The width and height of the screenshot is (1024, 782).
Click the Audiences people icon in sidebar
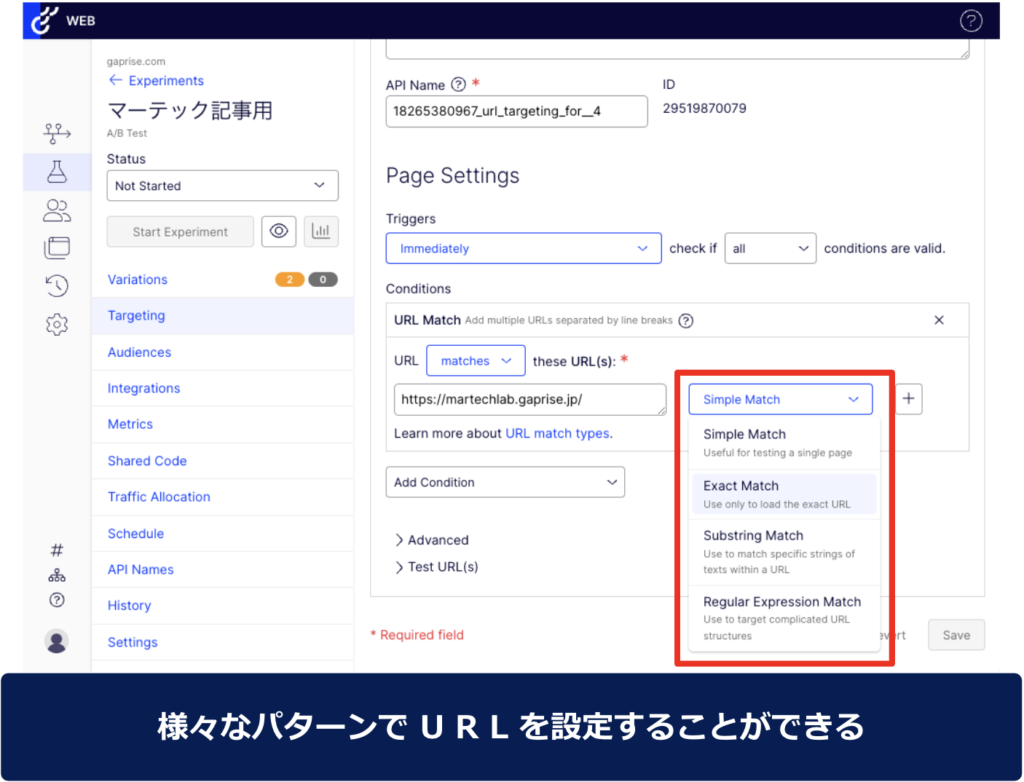[x=57, y=210]
